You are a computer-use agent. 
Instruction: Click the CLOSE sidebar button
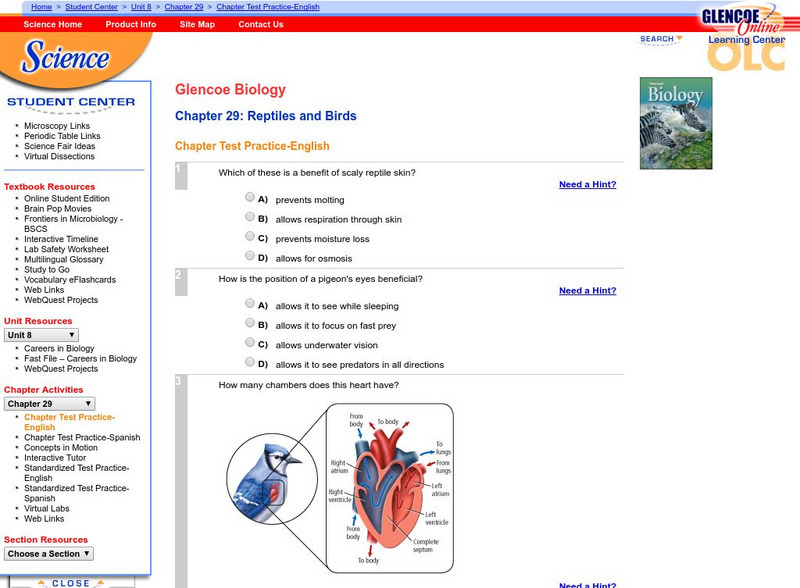pyautogui.click(x=71, y=583)
